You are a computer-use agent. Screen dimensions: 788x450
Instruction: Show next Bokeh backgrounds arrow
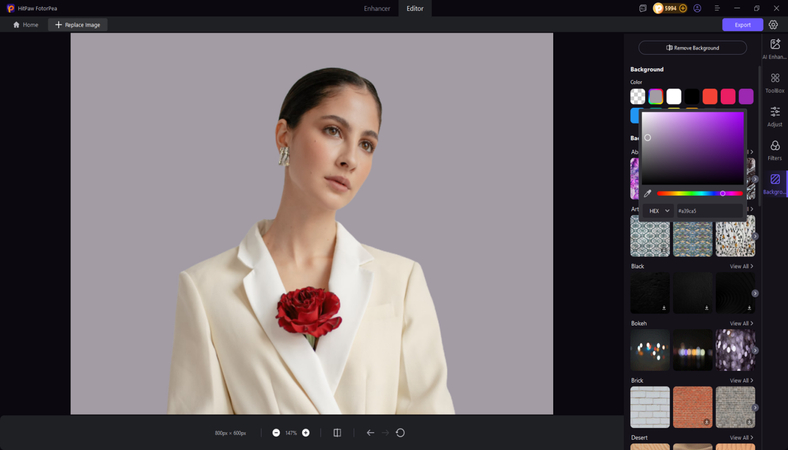point(755,350)
